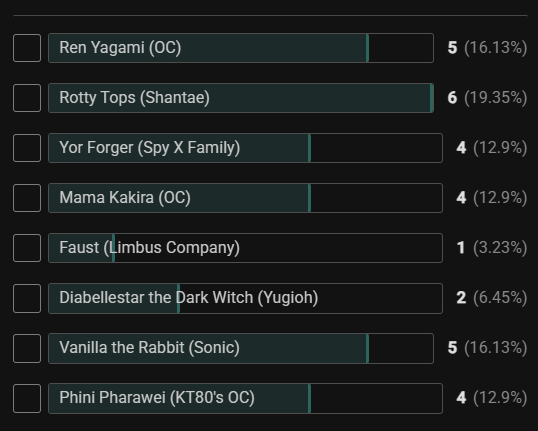
Task: Check the Faust (Limbus Company) checkbox
Action: tap(27, 248)
